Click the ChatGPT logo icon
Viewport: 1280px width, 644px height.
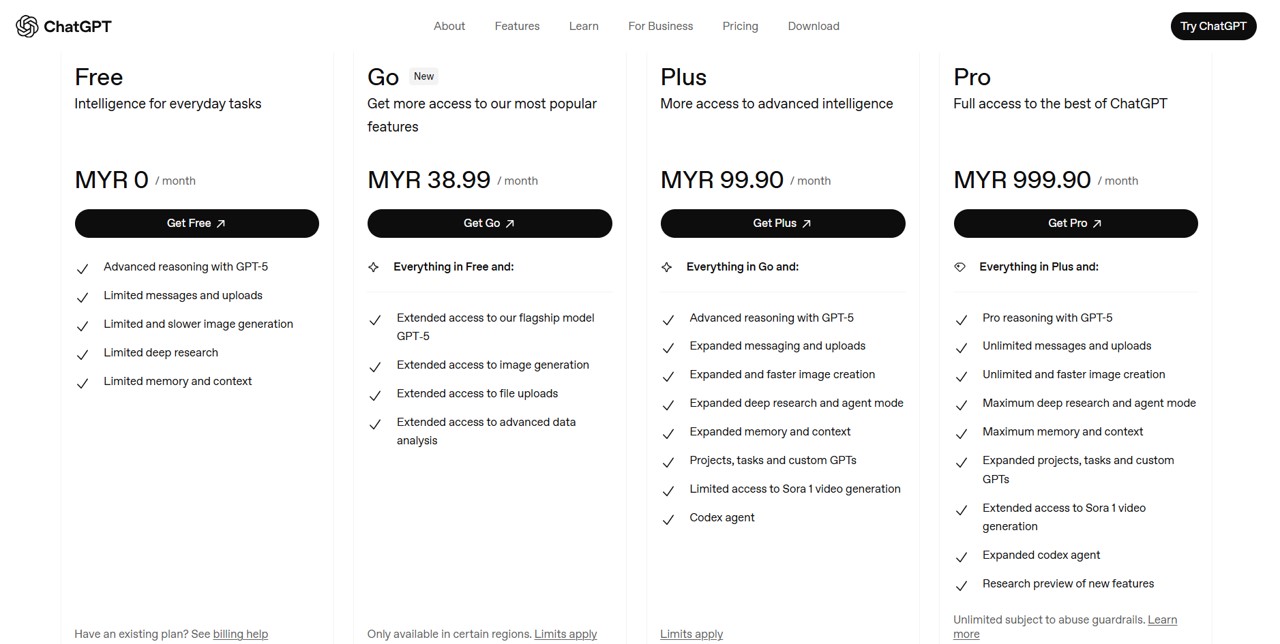coord(27,26)
